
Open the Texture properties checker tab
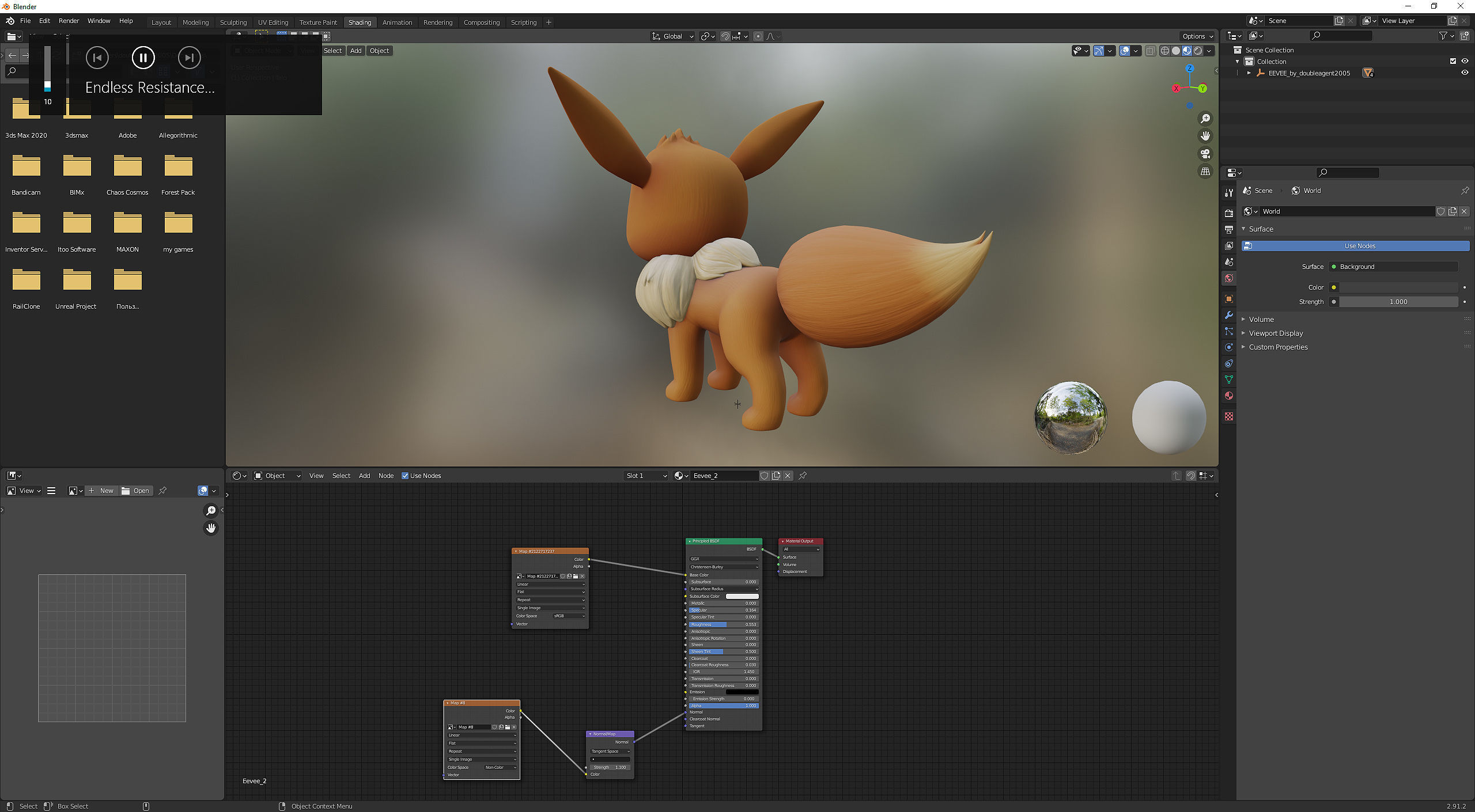(x=1229, y=416)
